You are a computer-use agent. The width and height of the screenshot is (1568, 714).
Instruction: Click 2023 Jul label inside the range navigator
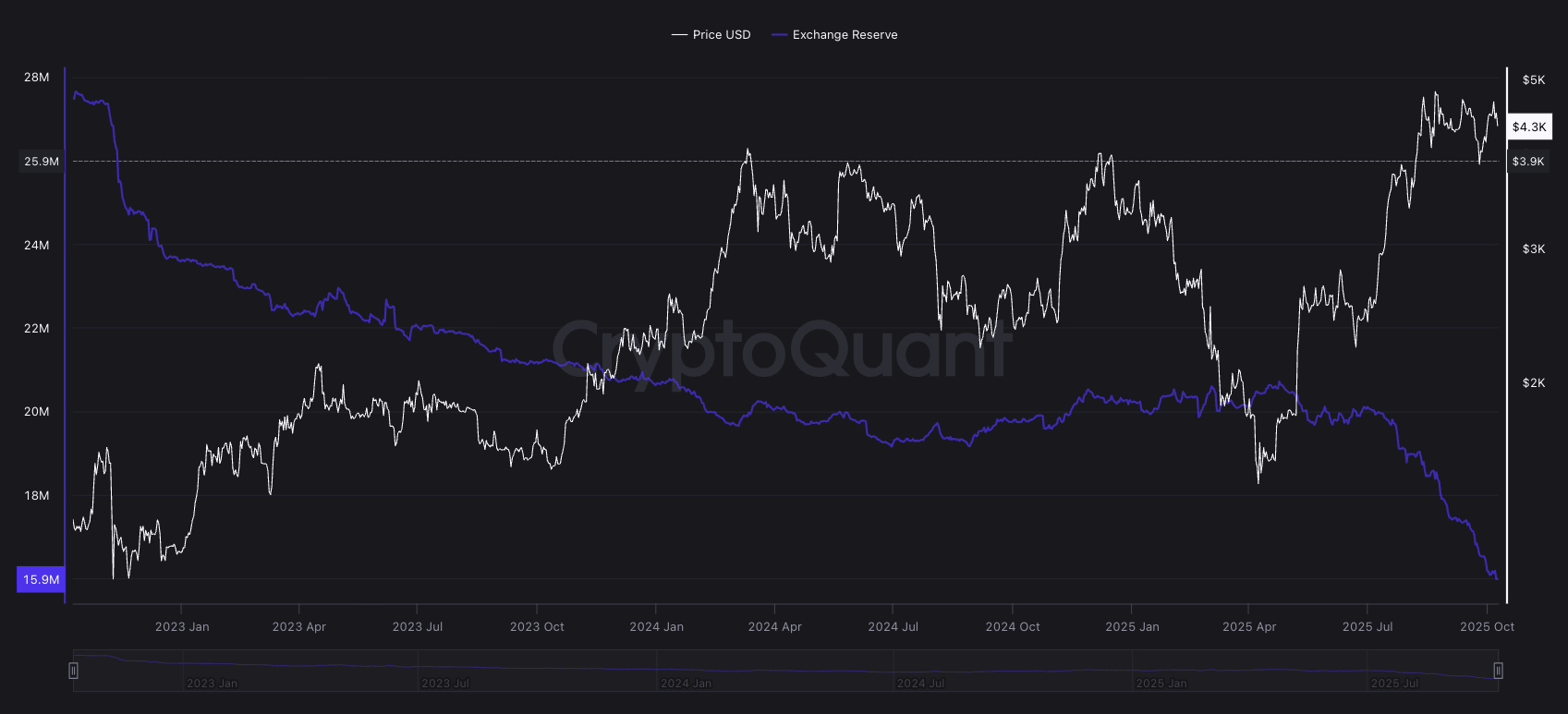[x=445, y=684]
